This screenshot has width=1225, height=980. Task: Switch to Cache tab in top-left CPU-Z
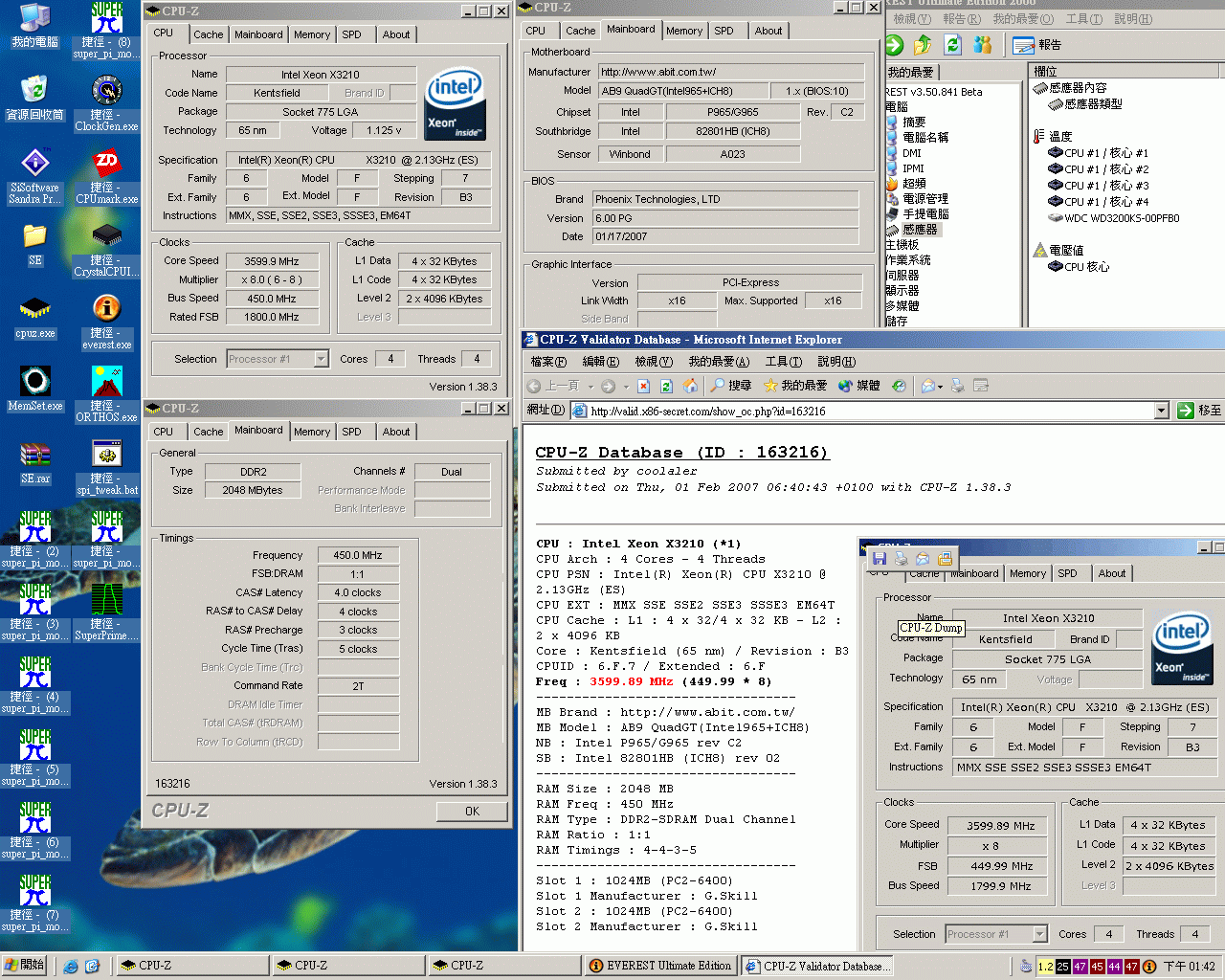(209, 34)
